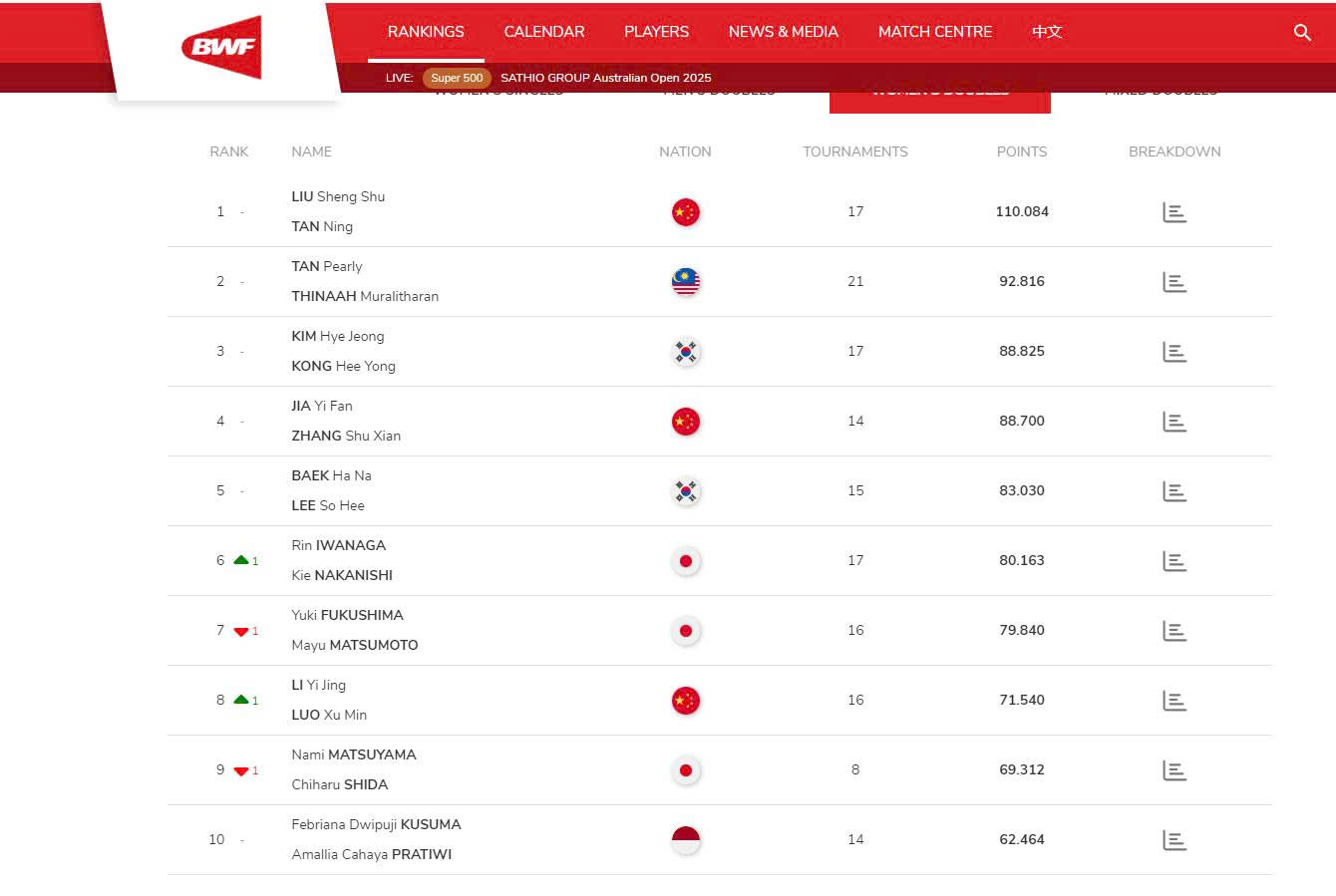Open breakdown for Li Yi Jing pair

(x=1174, y=701)
